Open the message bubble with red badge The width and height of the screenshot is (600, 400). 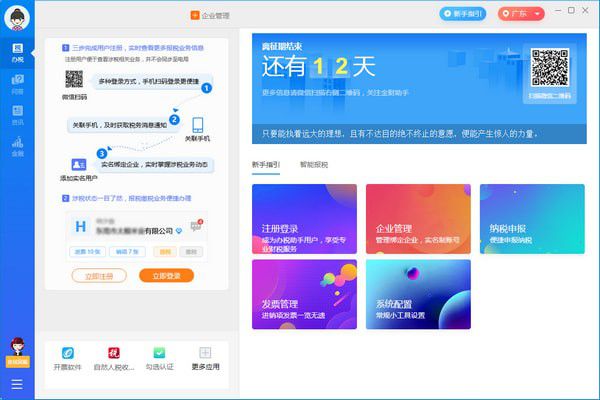196,225
